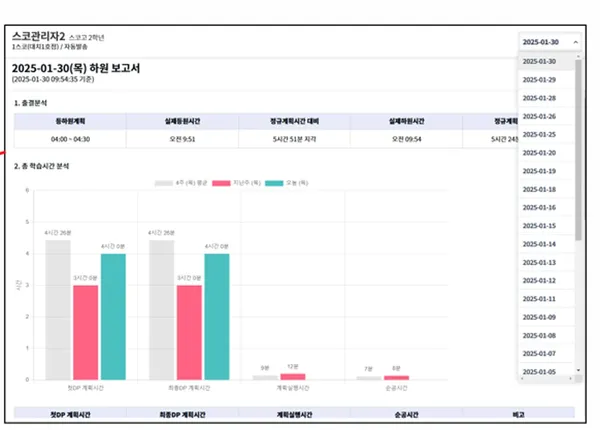Click the 오전 9:51 cell

tap(182, 139)
